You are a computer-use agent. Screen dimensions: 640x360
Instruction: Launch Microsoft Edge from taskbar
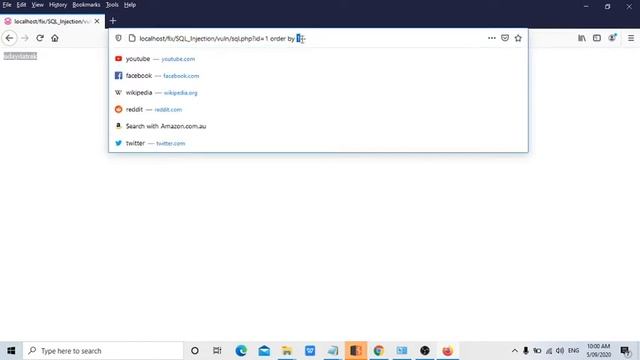(x=241, y=351)
